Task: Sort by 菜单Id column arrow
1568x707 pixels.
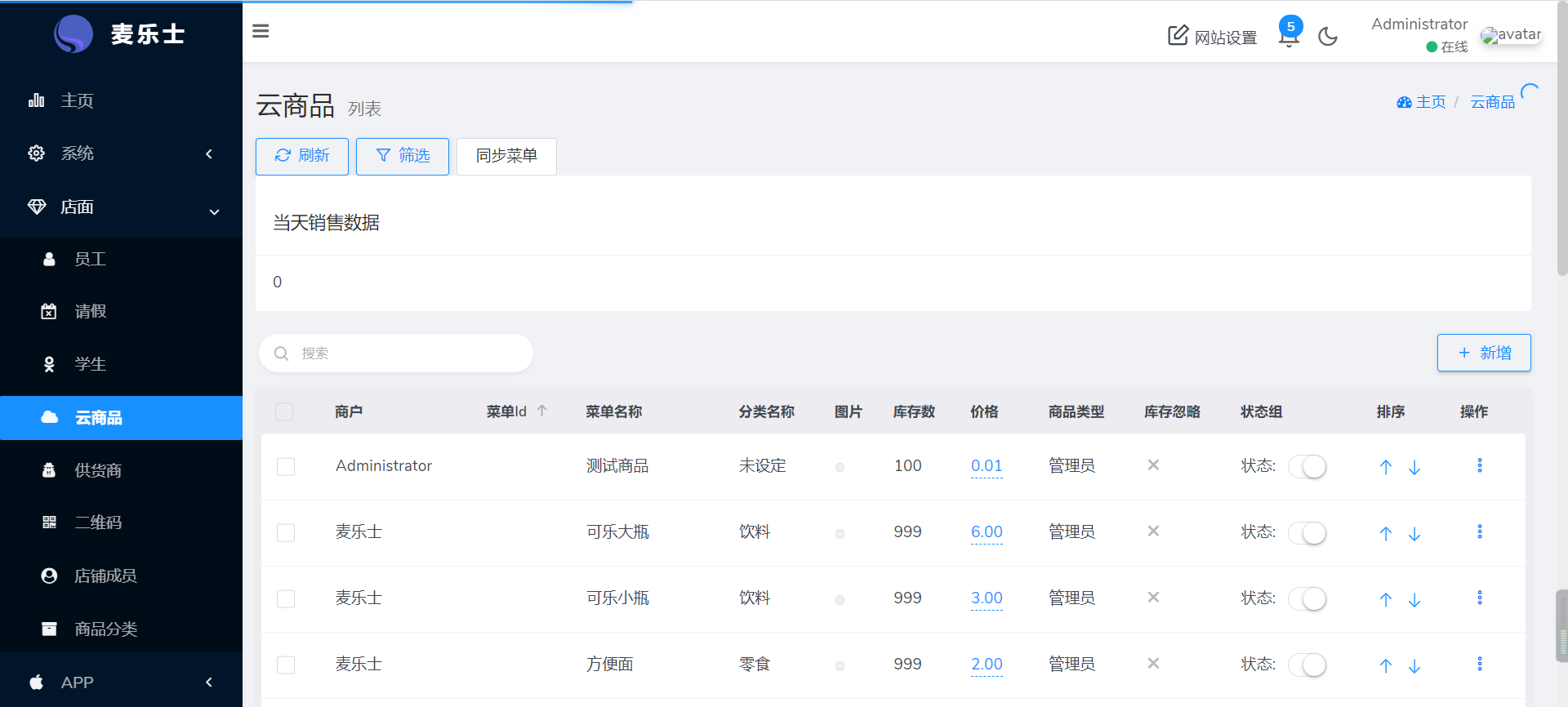Action: click(541, 411)
